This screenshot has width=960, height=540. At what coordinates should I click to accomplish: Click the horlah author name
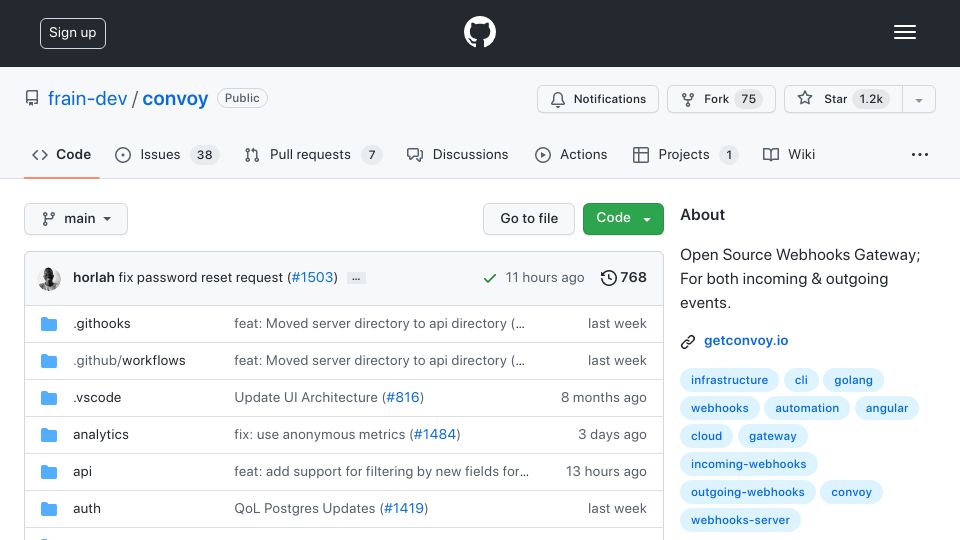coord(94,277)
